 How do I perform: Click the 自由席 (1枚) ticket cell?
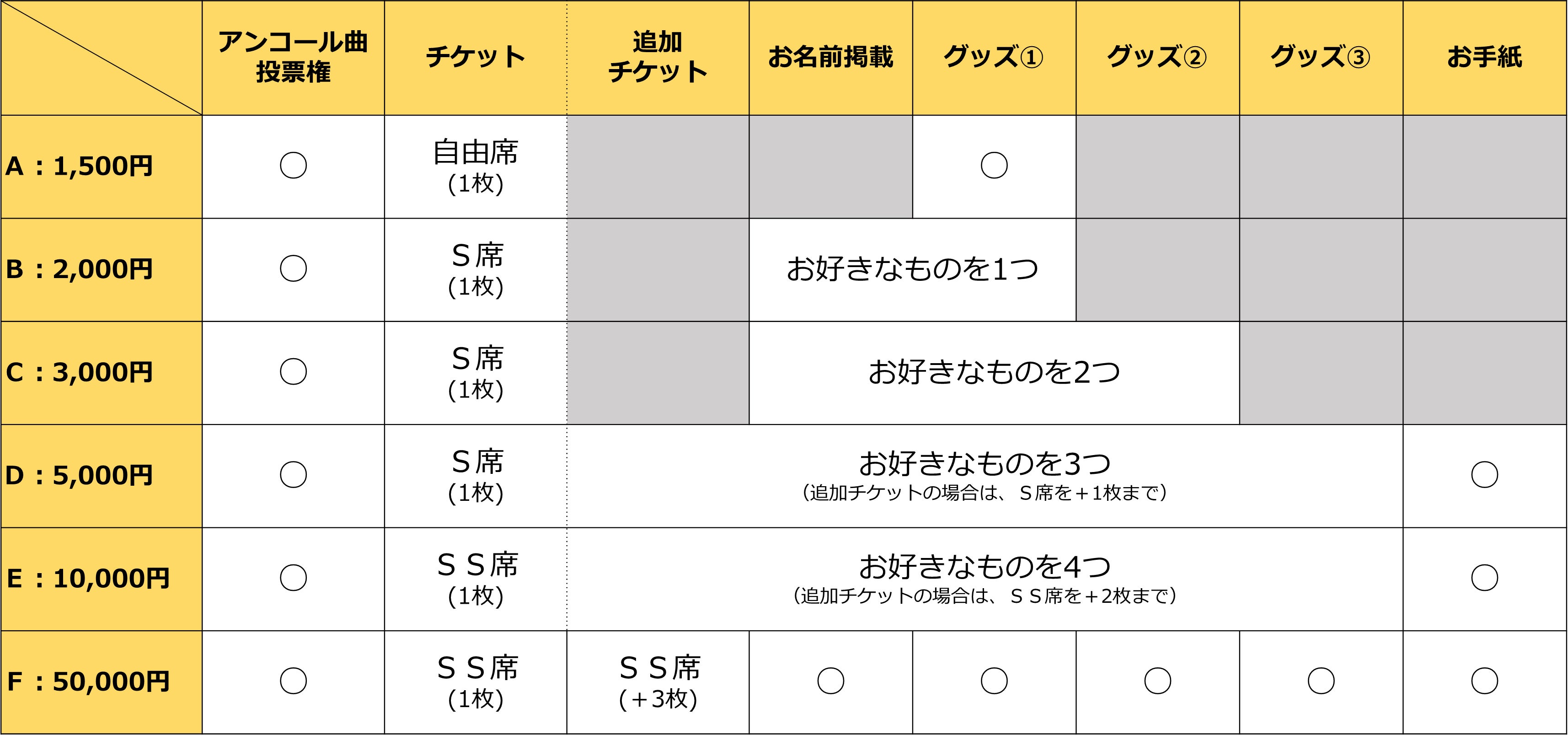(476, 166)
